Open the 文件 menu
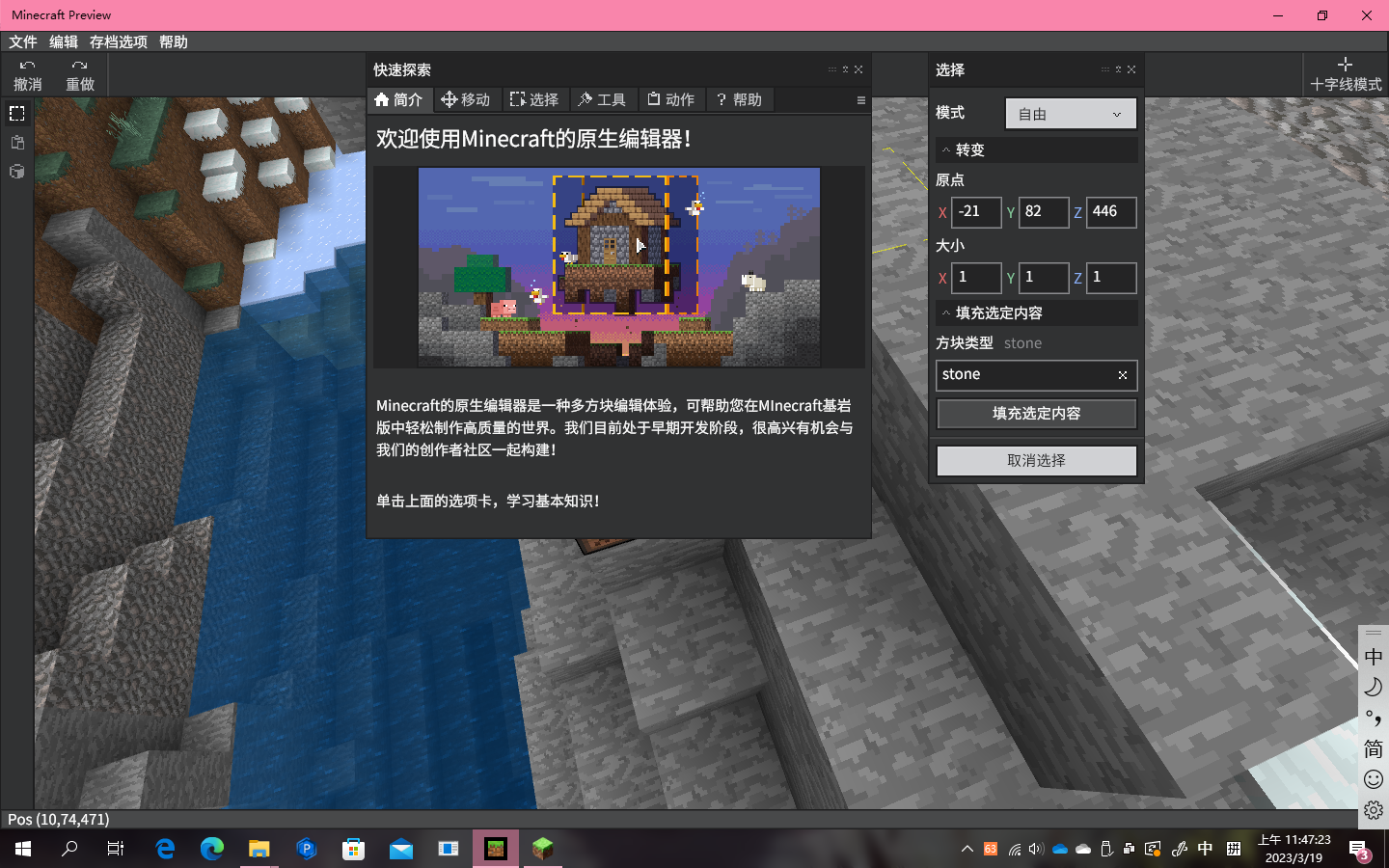Viewport: 1389px width, 868px height. pos(23,41)
